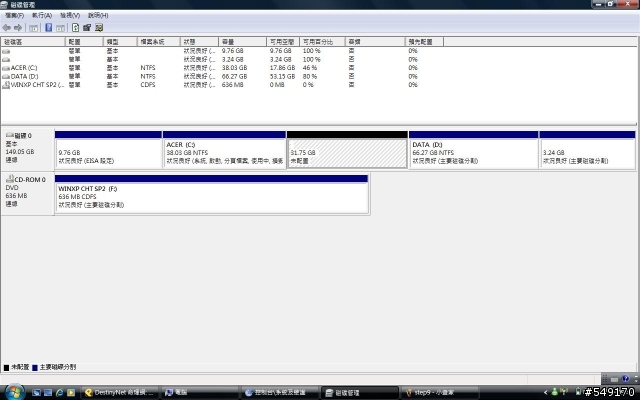Viewport: 640px width, 400px height.
Task: Open the Windows Start orb
Action: [x=15, y=392]
